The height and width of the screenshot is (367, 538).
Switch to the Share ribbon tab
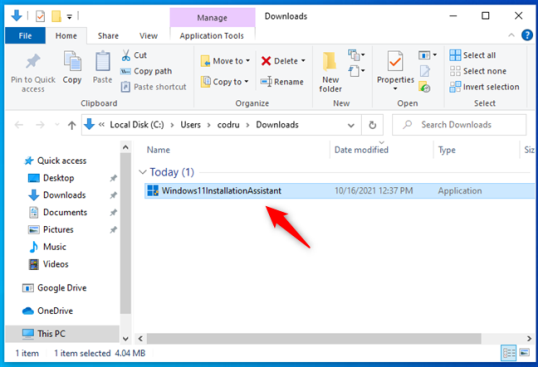click(108, 36)
